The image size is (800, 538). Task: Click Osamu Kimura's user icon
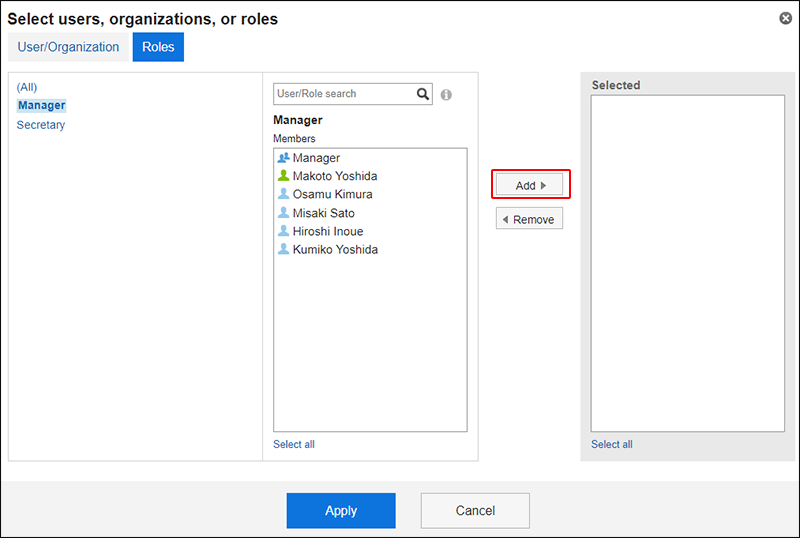(283, 194)
